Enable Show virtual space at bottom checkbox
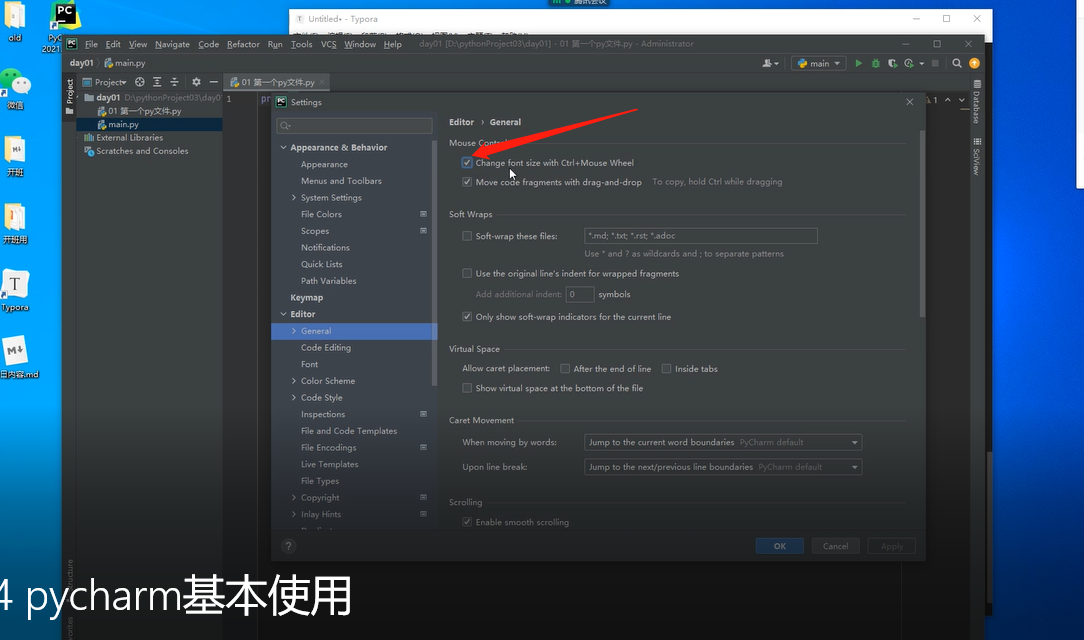Viewport: 1084px width, 640px height. (467, 388)
